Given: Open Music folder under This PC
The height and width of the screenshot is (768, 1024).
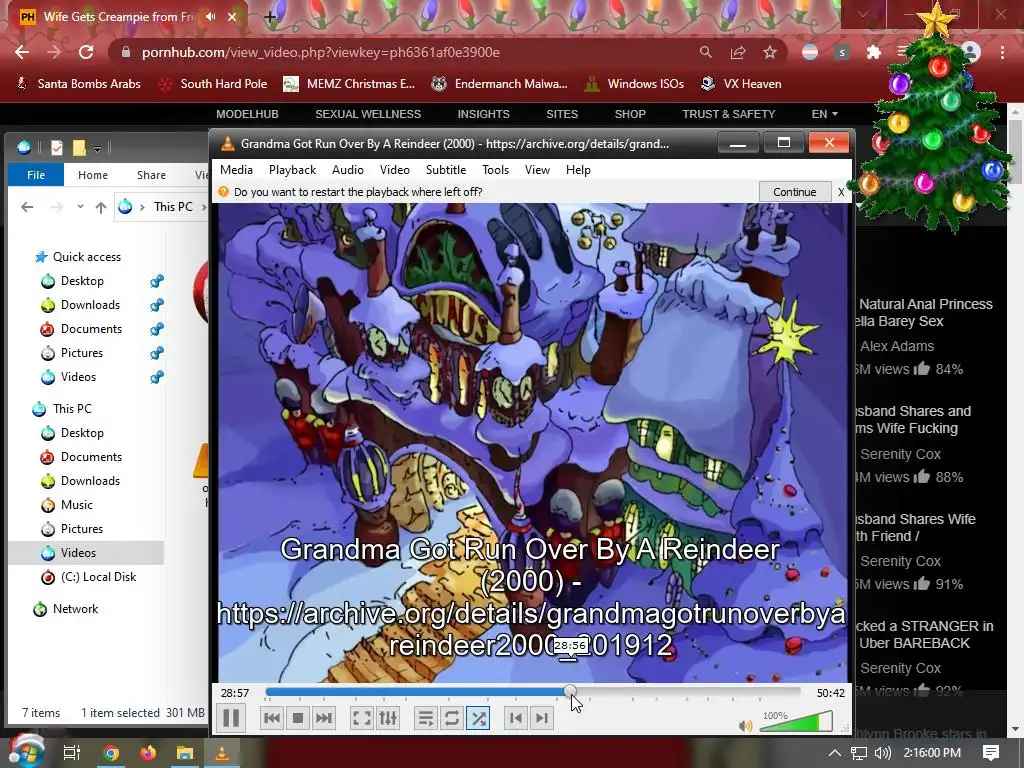Looking at the screenshot, I should click(x=76, y=505).
